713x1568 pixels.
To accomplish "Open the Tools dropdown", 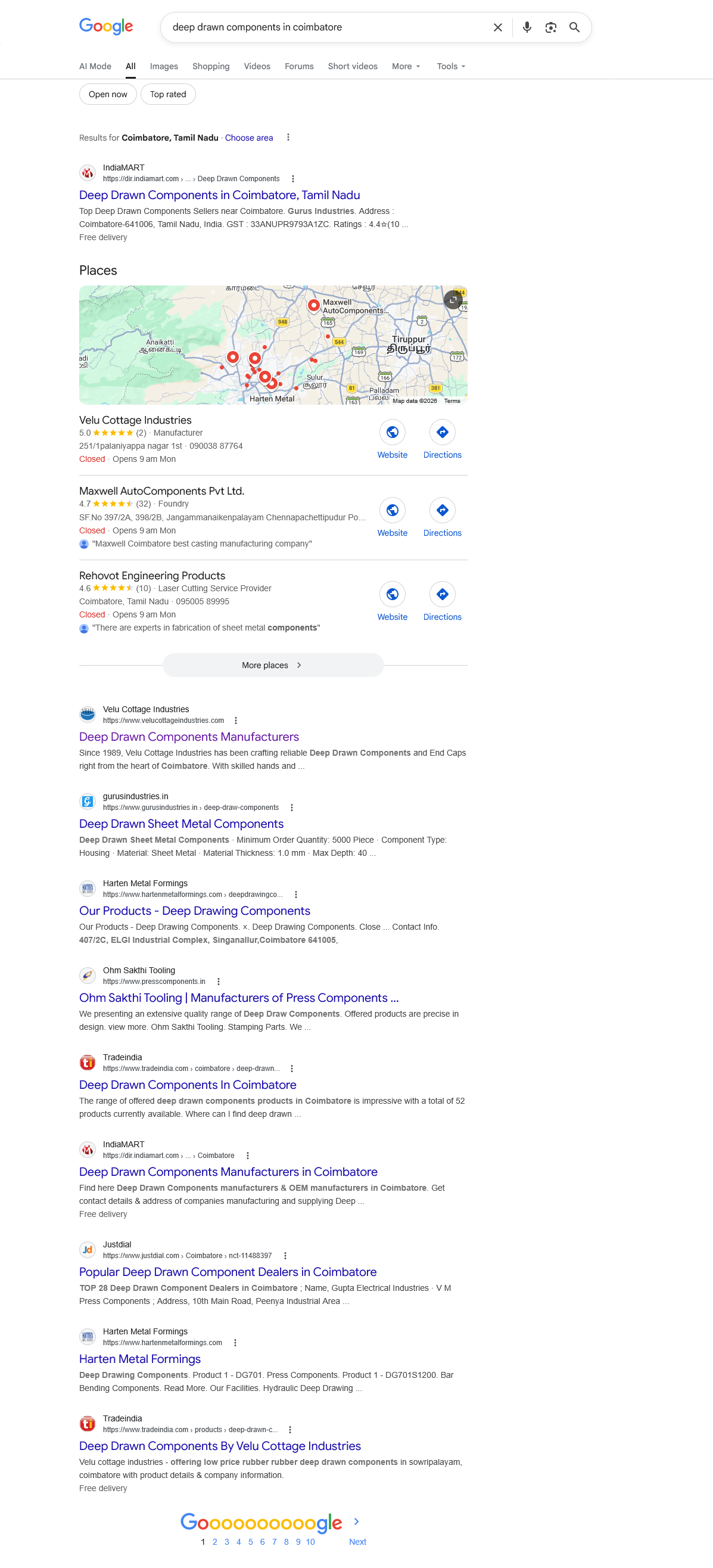I will 451,66.
